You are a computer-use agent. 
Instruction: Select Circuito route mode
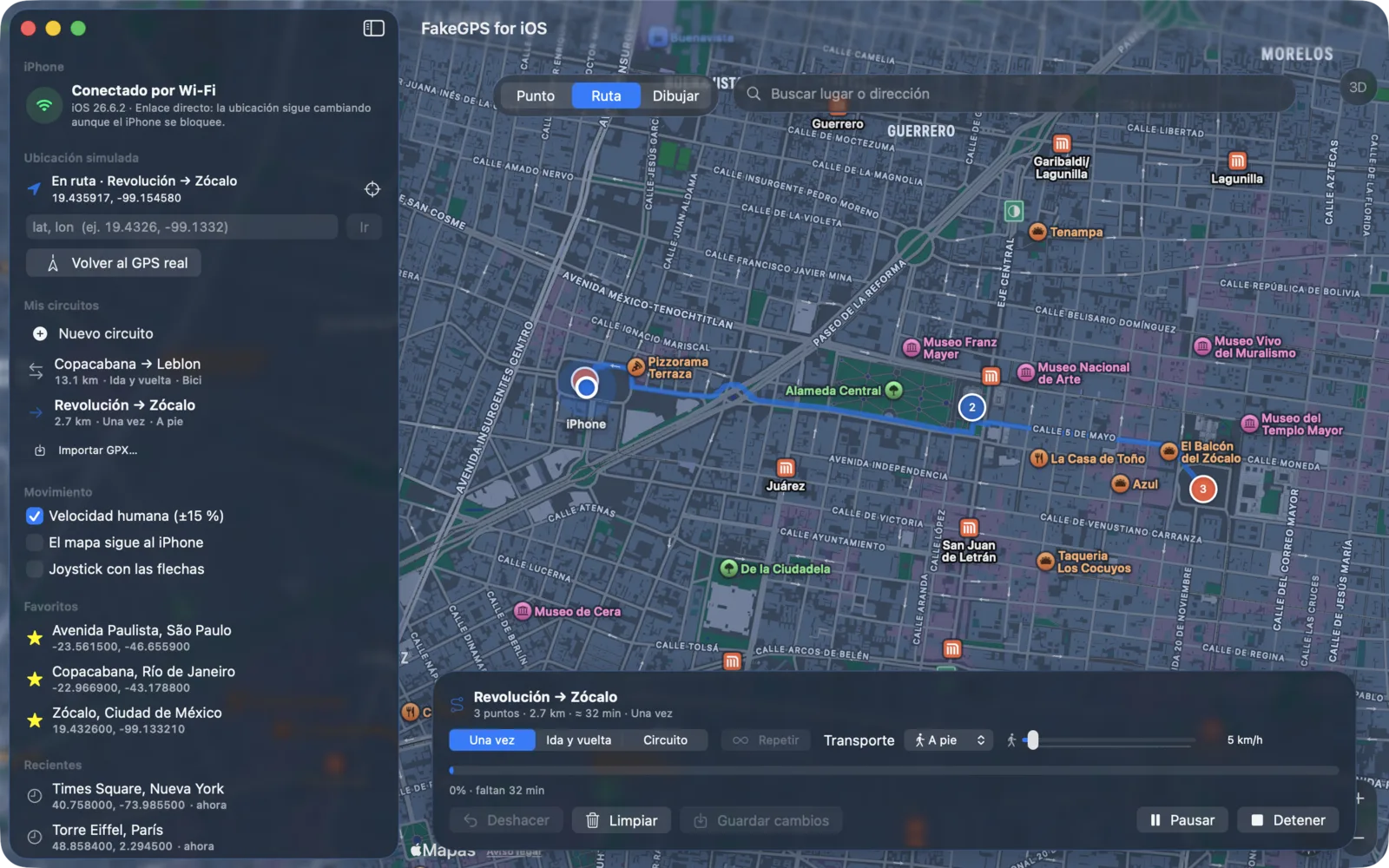tap(665, 740)
